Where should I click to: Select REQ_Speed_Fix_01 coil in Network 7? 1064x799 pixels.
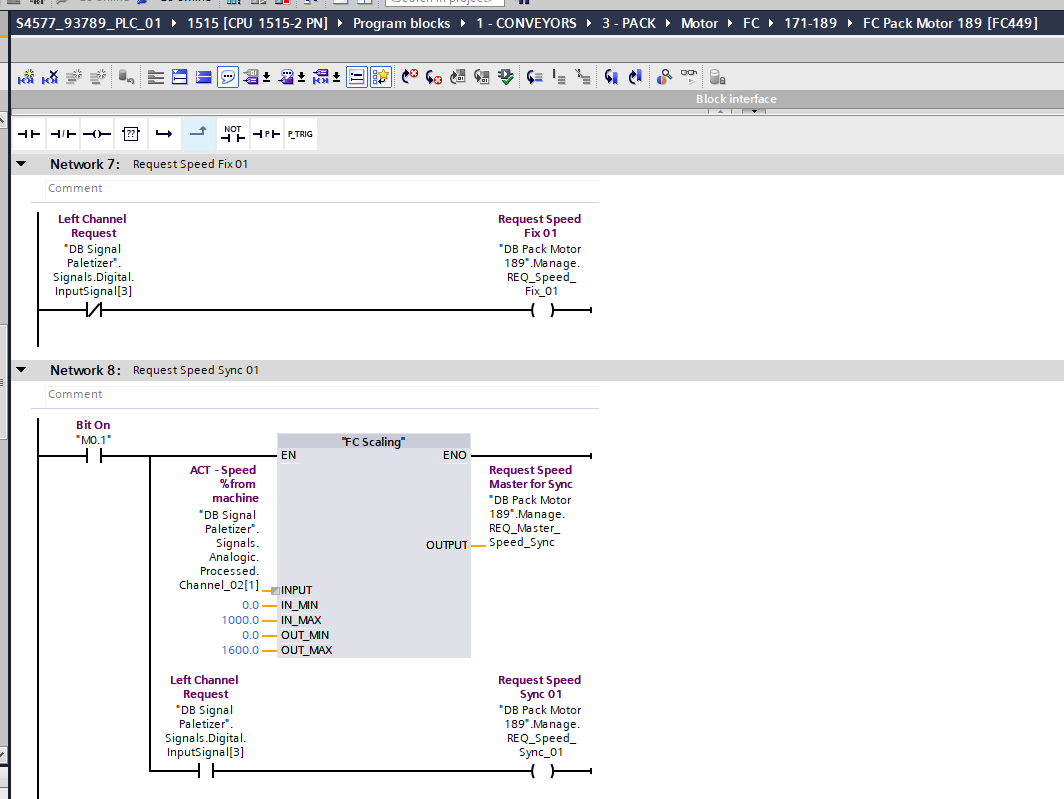(x=542, y=310)
